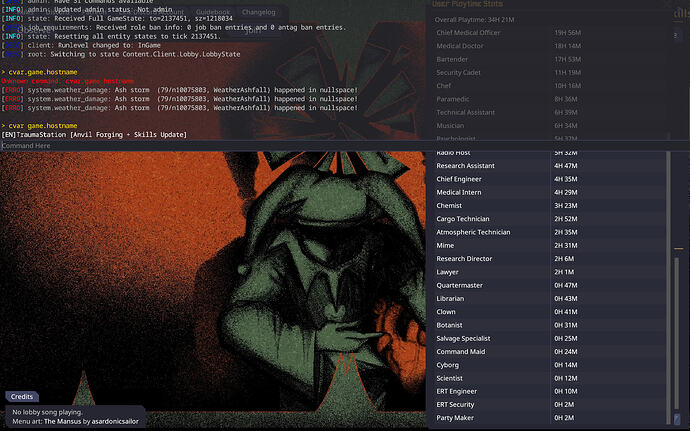Click the 'Command Here' console input field
Screen dimensions: 690x431
345,146
